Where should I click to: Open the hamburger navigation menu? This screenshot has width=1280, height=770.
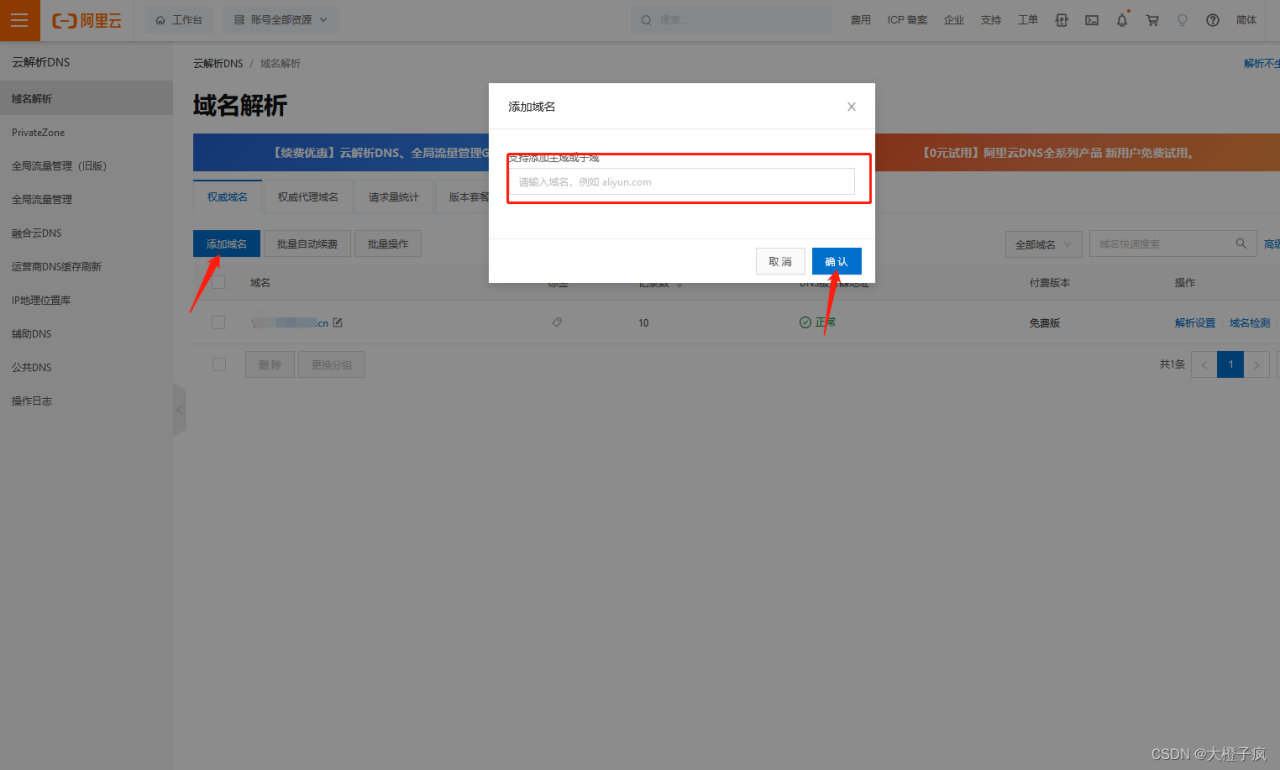tap(20, 20)
